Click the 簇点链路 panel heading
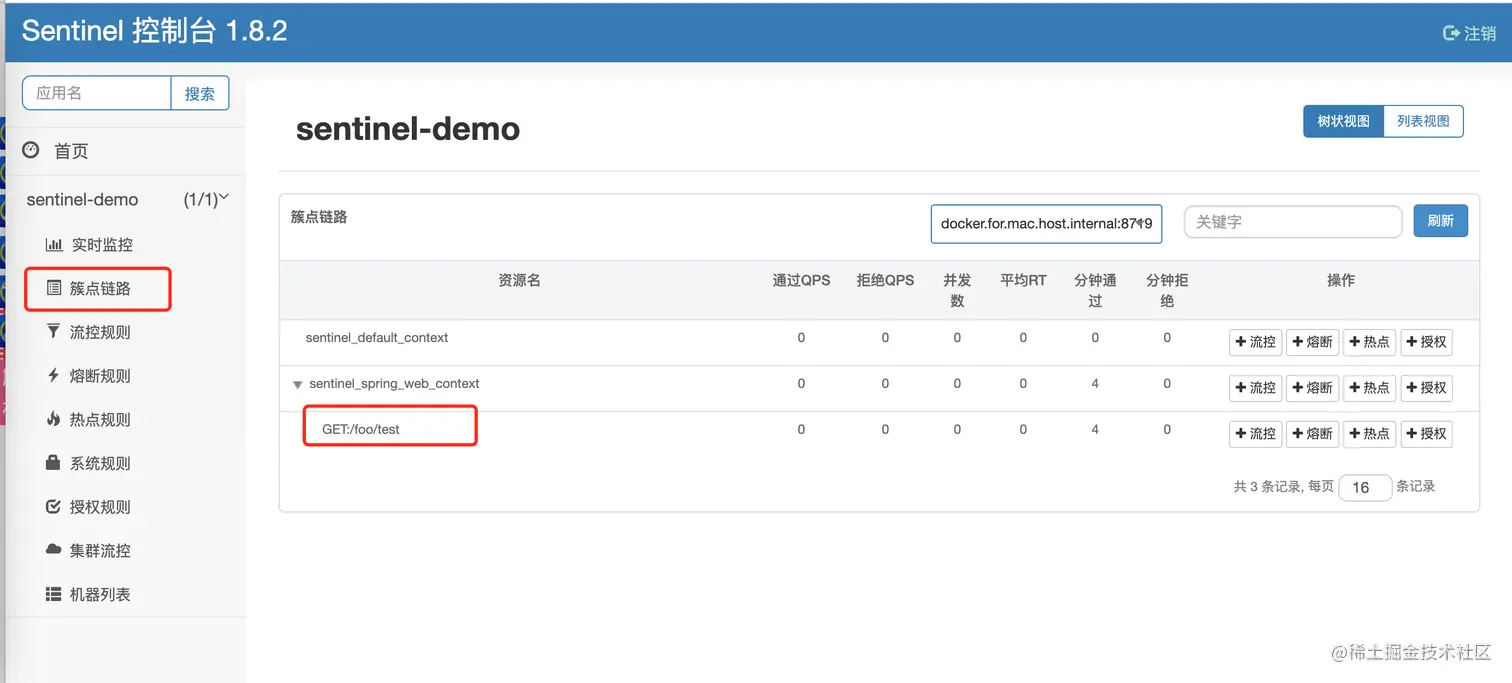The image size is (1512, 683). click(x=319, y=217)
